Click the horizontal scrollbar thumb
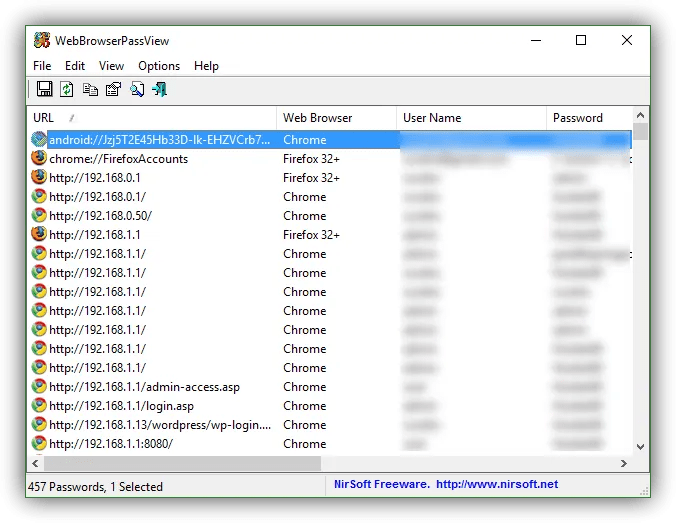 tap(182, 463)
